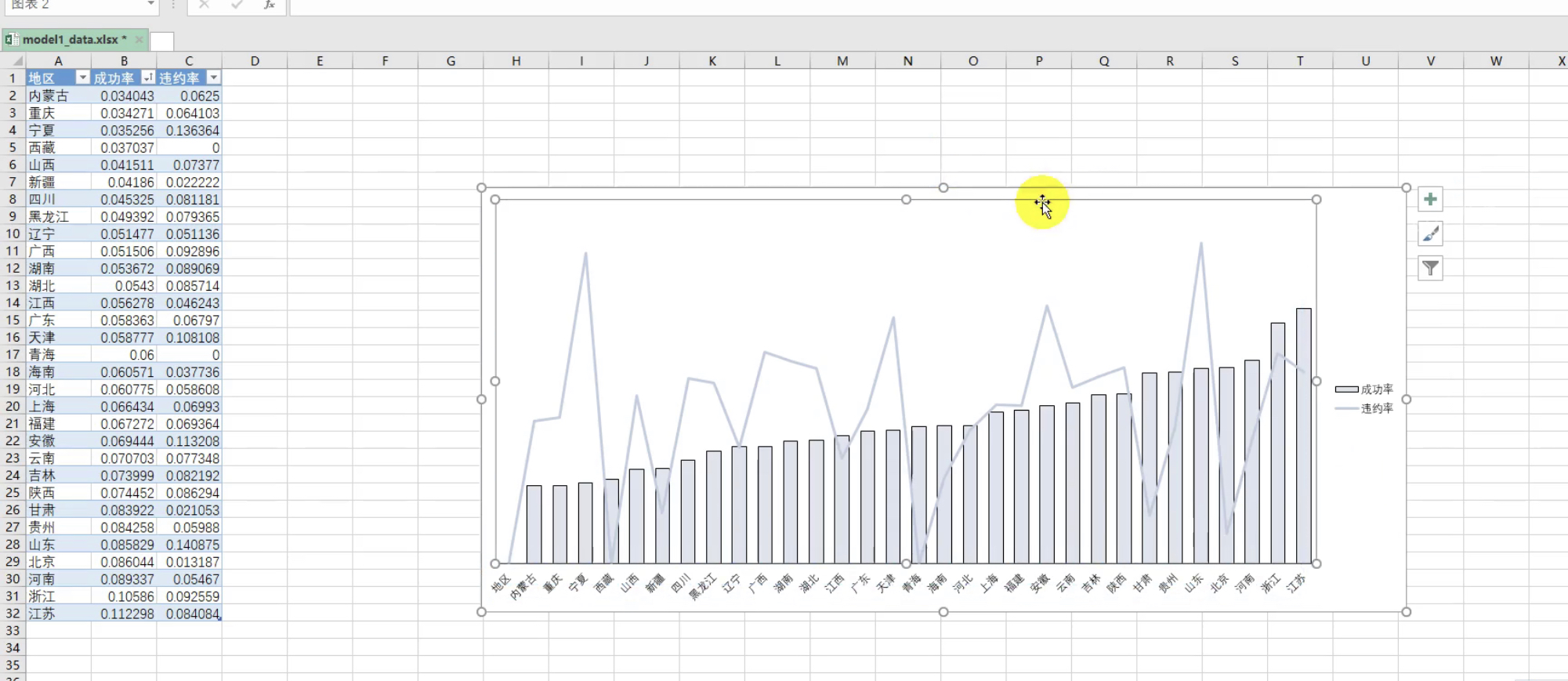This screenshot has width=1568, height=681.
Task: Click the cell with value 0.10586
Action: pyautogui.click(x=124, y=596)
